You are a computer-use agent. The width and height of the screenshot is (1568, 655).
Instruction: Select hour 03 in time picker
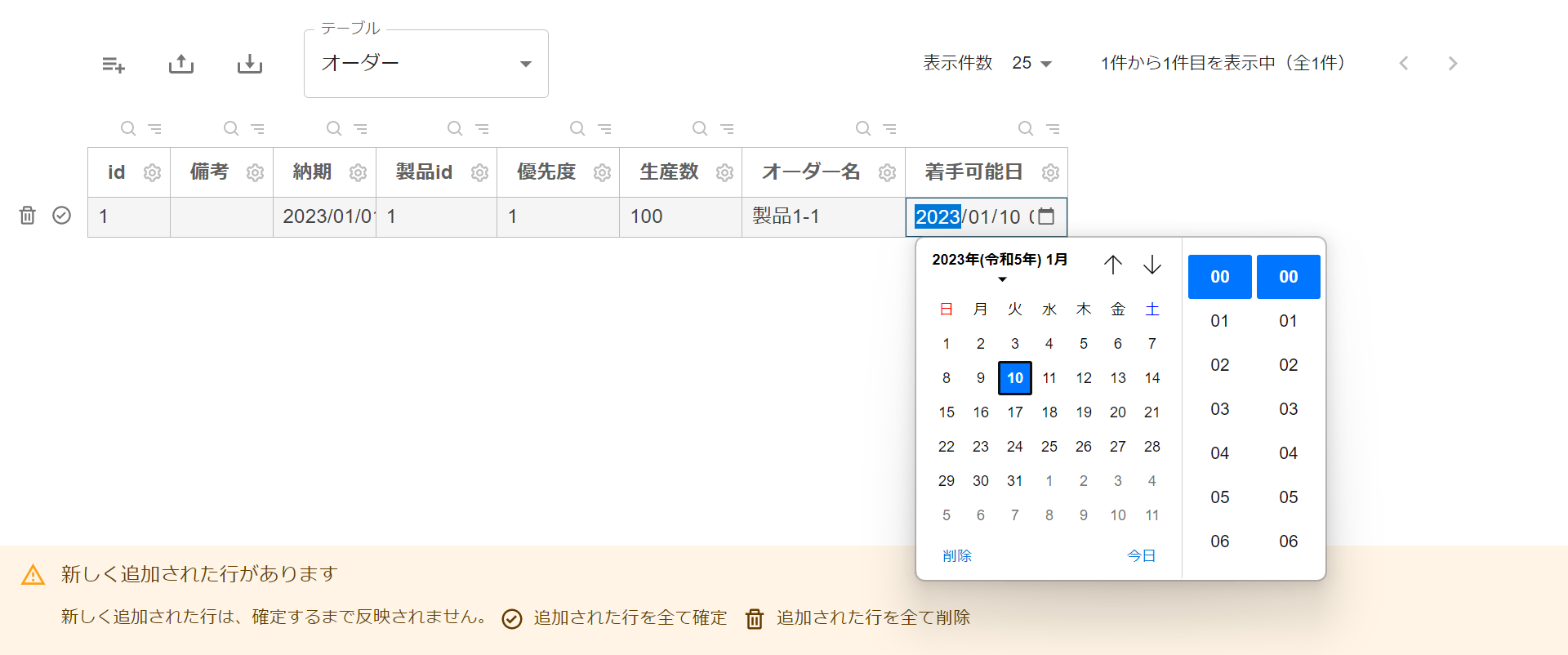1220,409
